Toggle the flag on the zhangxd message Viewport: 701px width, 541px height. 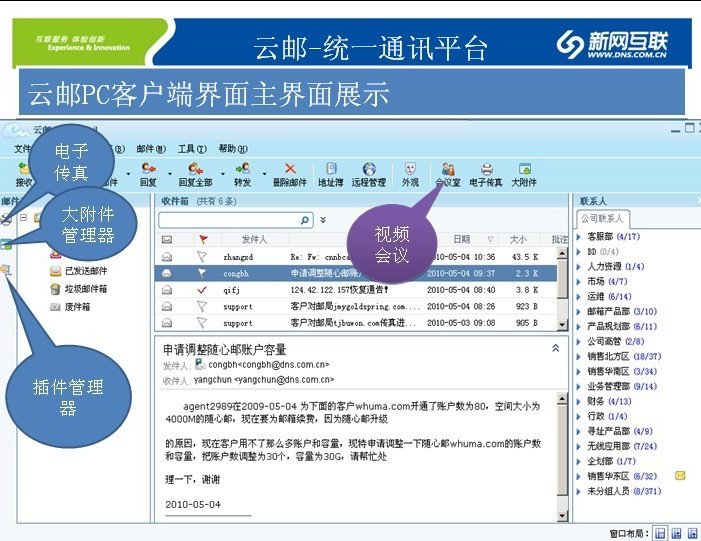(202, 257)
